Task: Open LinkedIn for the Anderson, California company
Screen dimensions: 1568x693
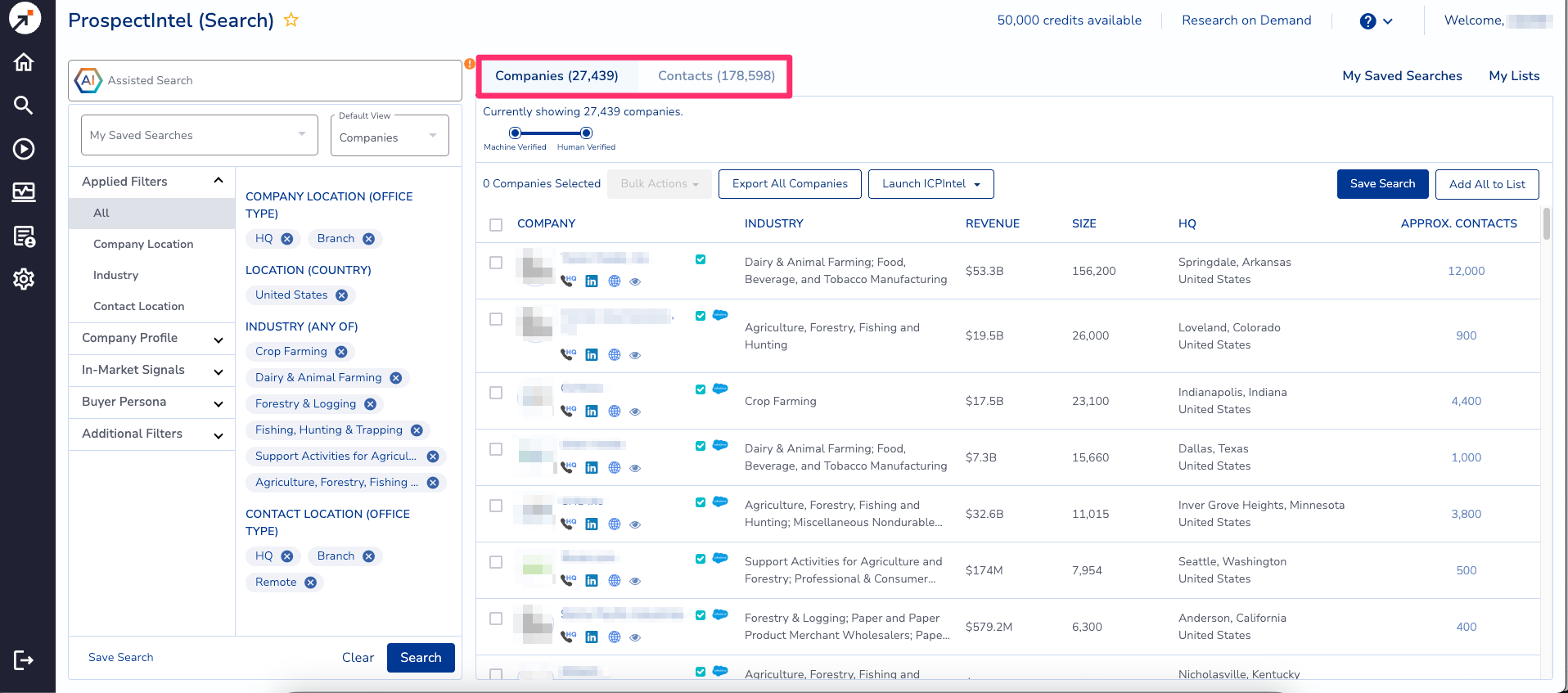Action: (x=592, y=637)
